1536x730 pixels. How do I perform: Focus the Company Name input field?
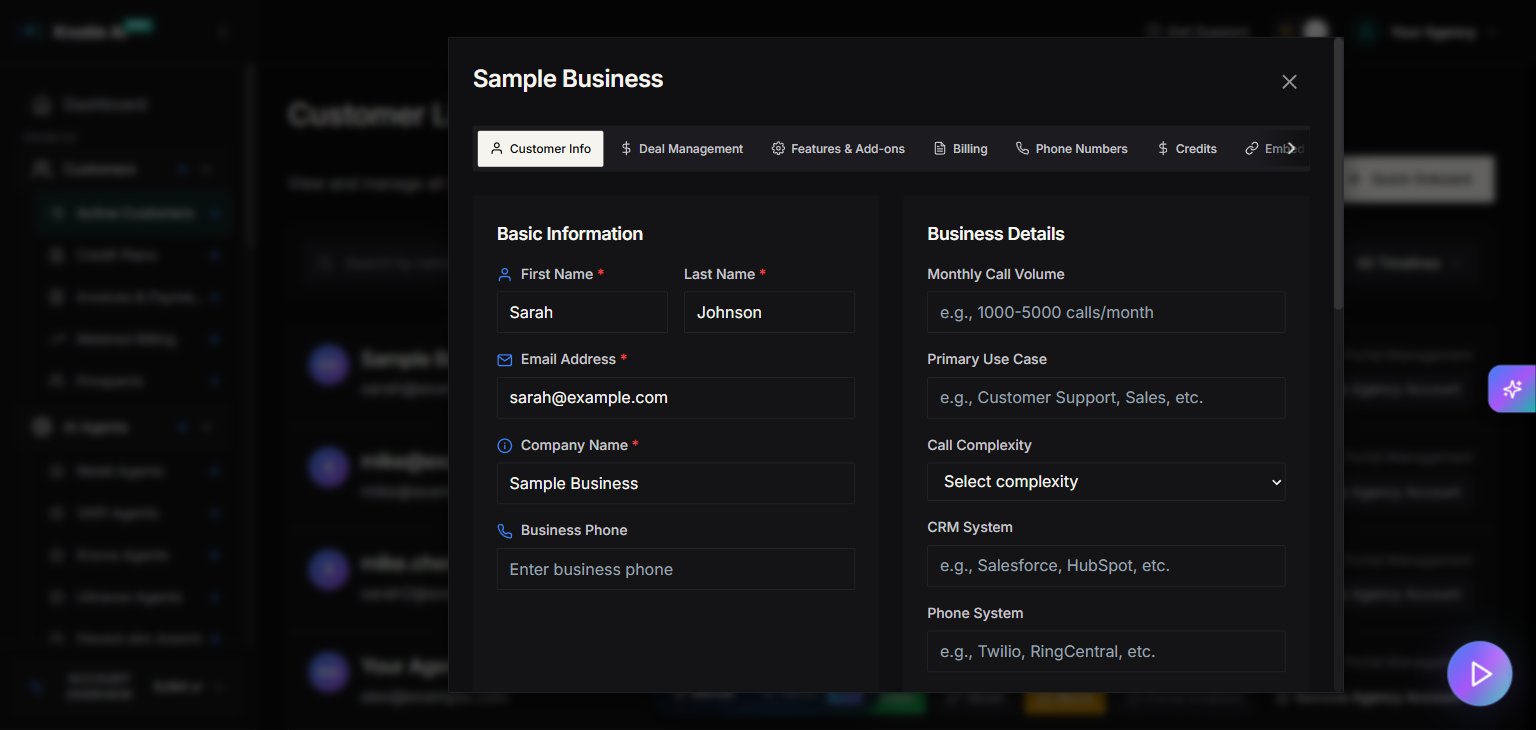[x=676, y=483]
